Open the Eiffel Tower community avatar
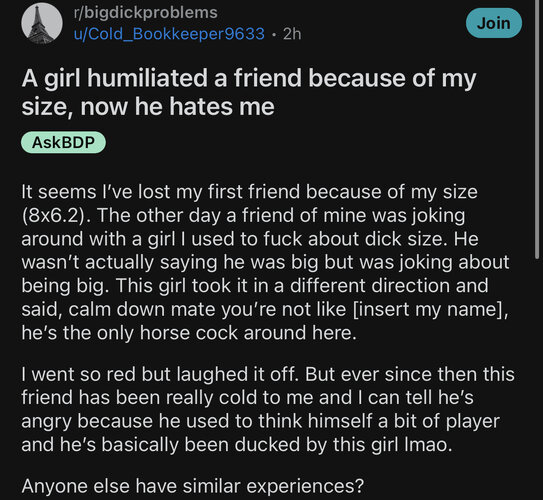 (42, 23)
